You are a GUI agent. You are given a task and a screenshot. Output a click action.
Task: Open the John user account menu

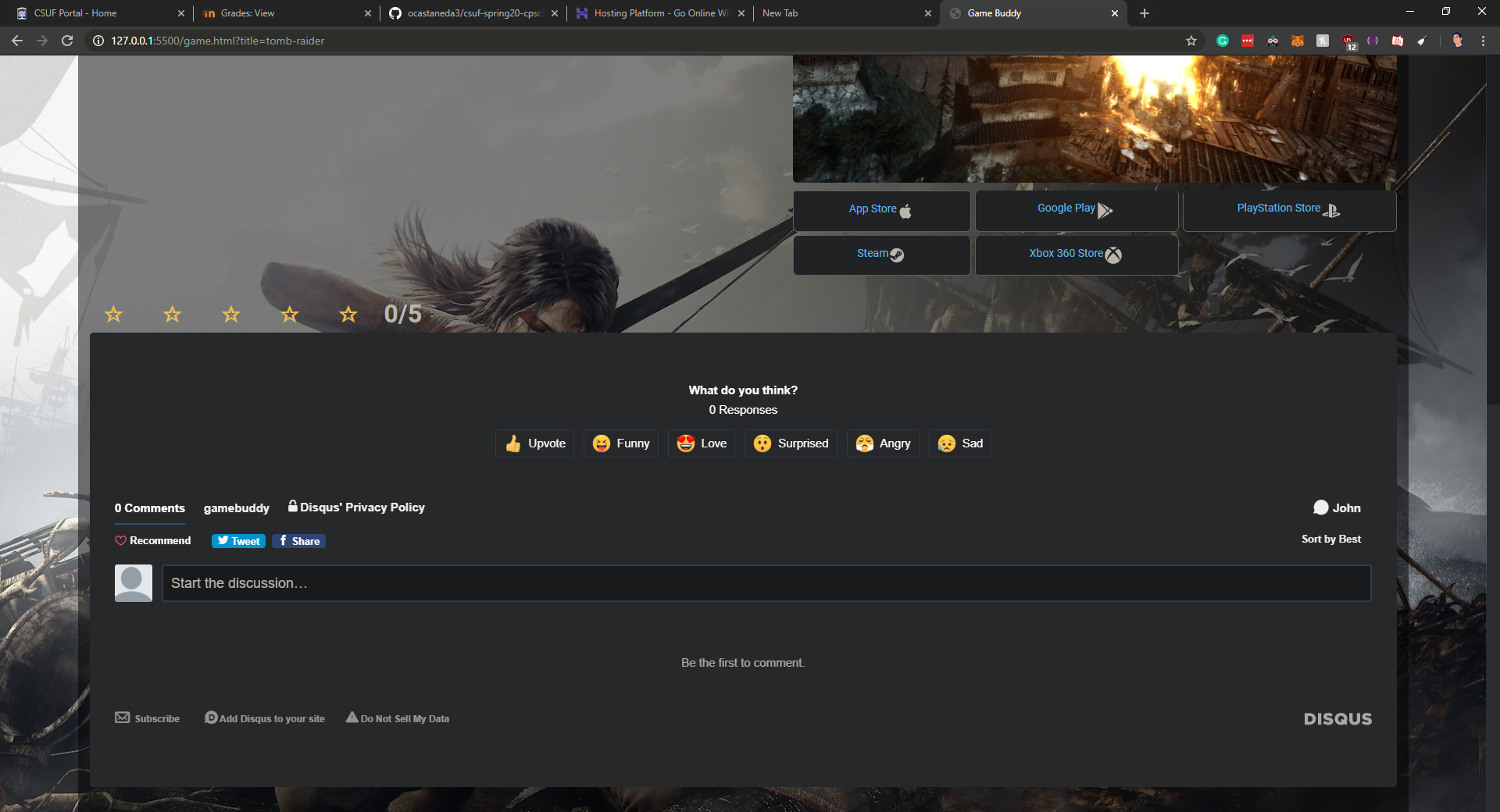(x=1338, y=507)
